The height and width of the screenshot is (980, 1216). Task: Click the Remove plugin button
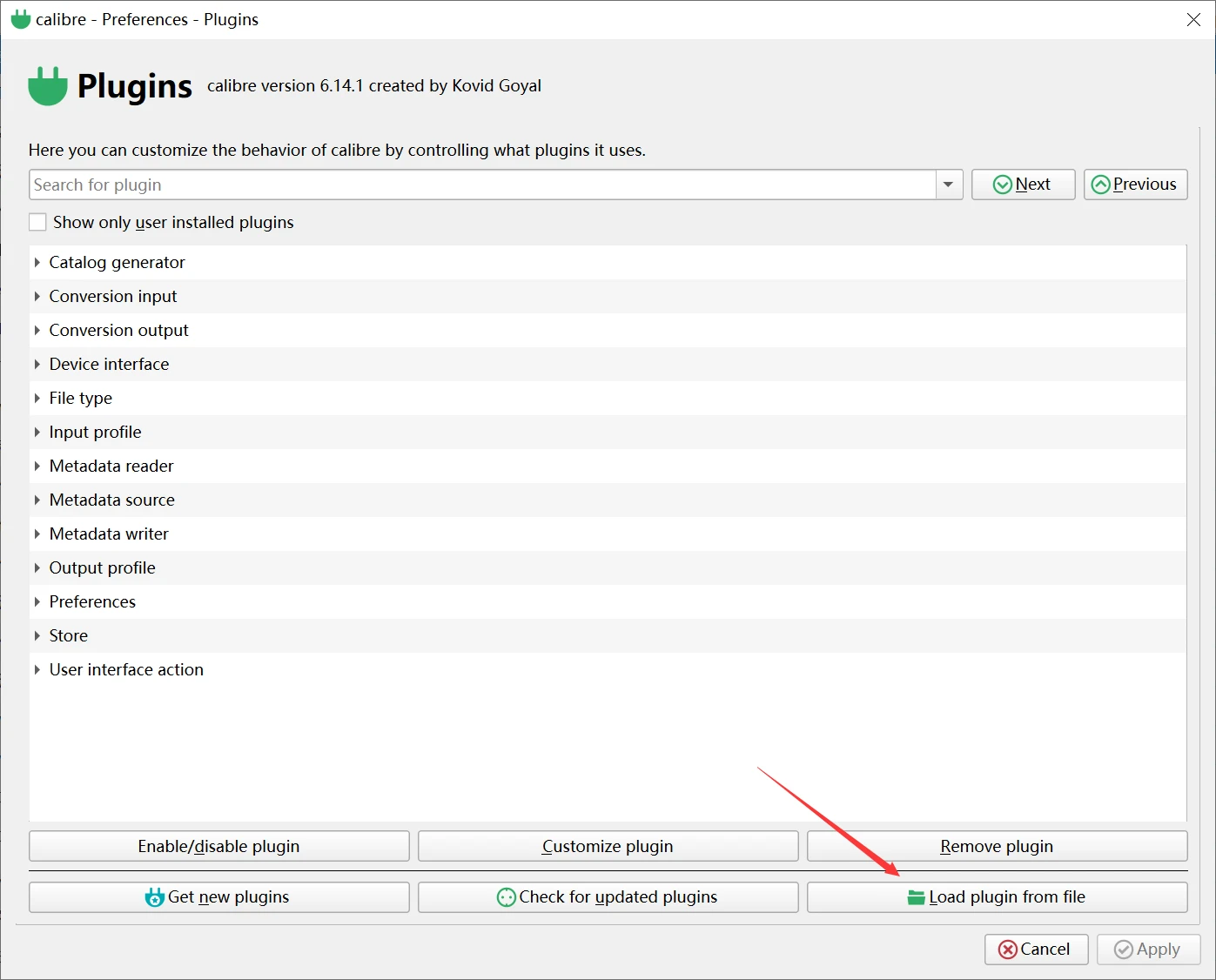click(997, 846)
